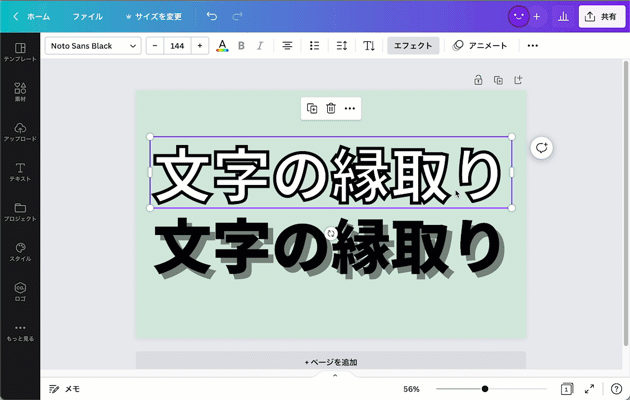Open the File (ファイル) menu
630x400 pixels.
88,16
